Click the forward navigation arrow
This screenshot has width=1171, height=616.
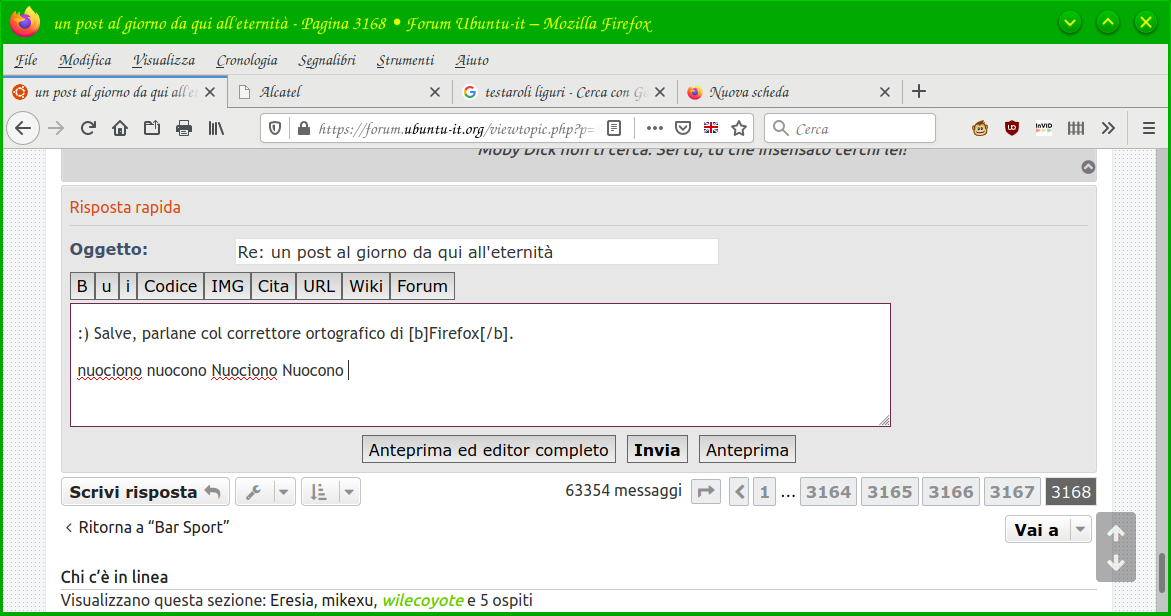[x=56, y=128]
